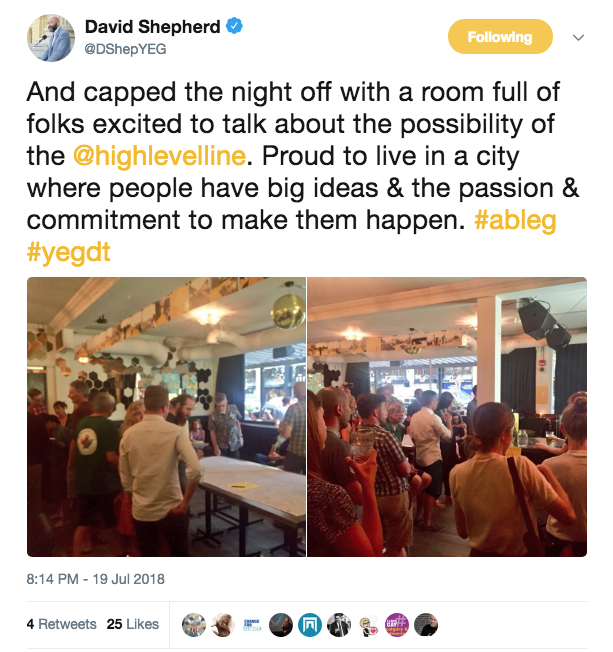View the 4 Retweets list

(x=62, y=624)
